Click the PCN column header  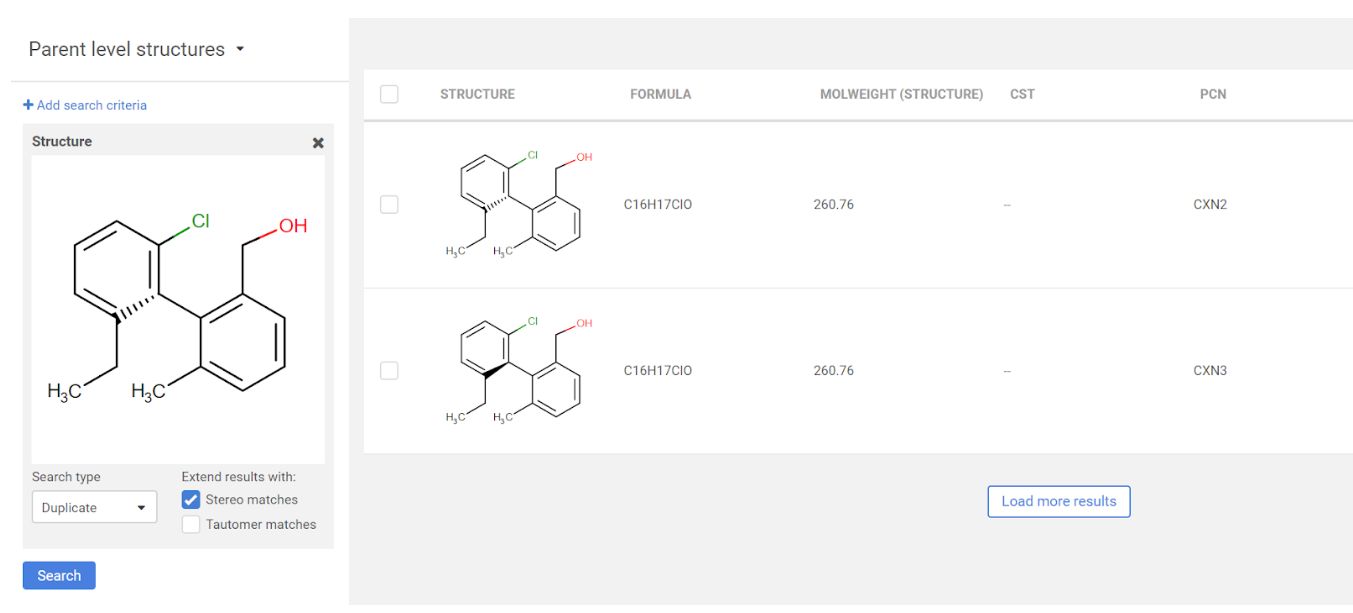coord(1212,94)
